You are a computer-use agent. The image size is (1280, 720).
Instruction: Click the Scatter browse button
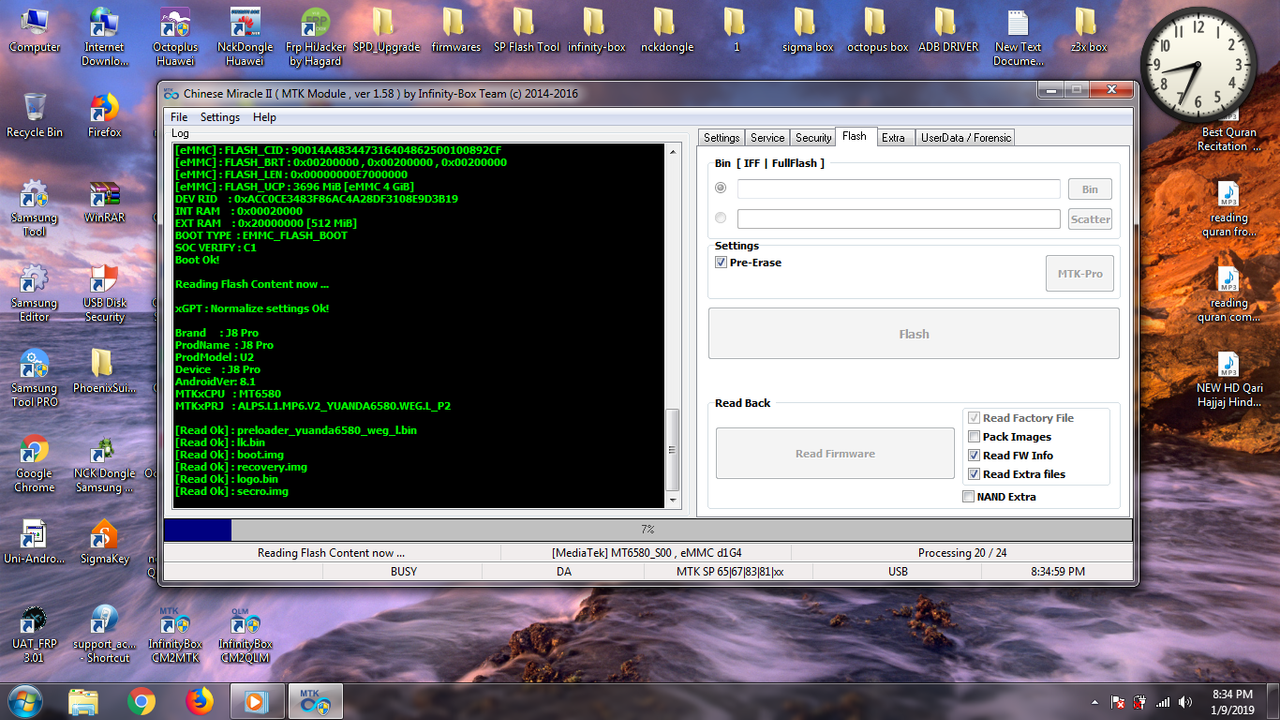(x=1090, y=219)
